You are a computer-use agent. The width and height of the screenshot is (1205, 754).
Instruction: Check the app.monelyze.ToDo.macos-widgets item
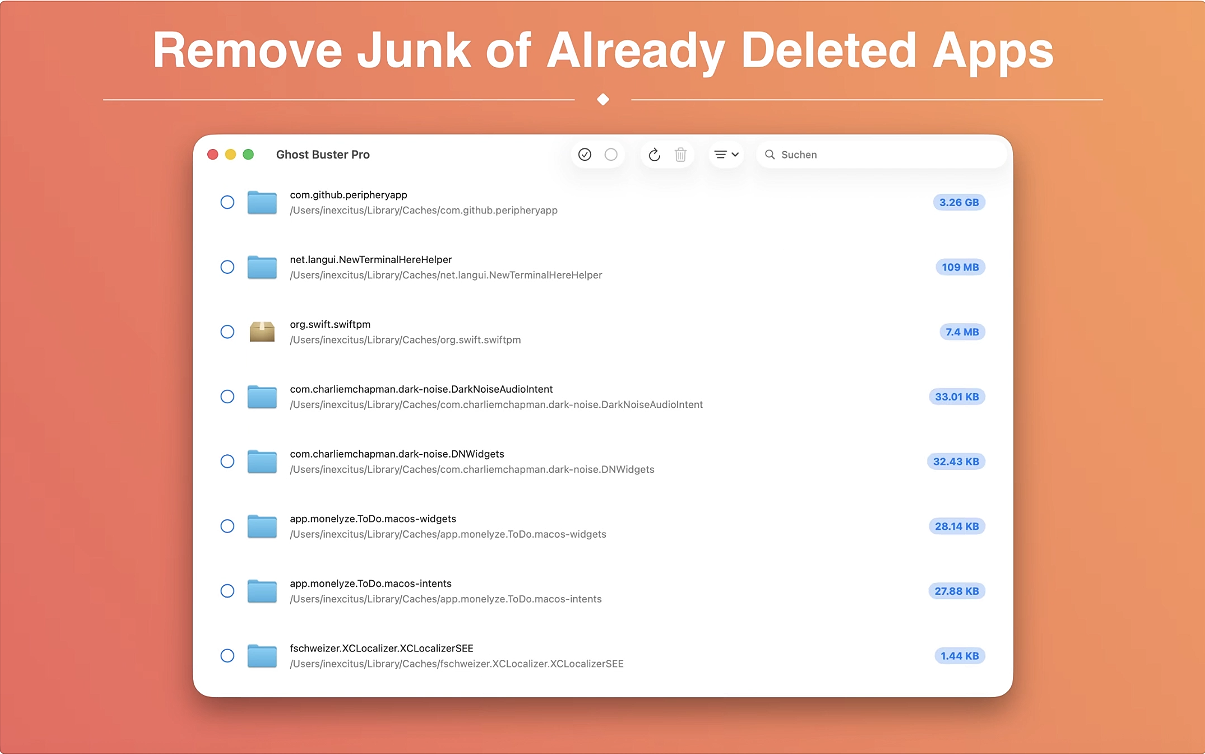(227, 526)
